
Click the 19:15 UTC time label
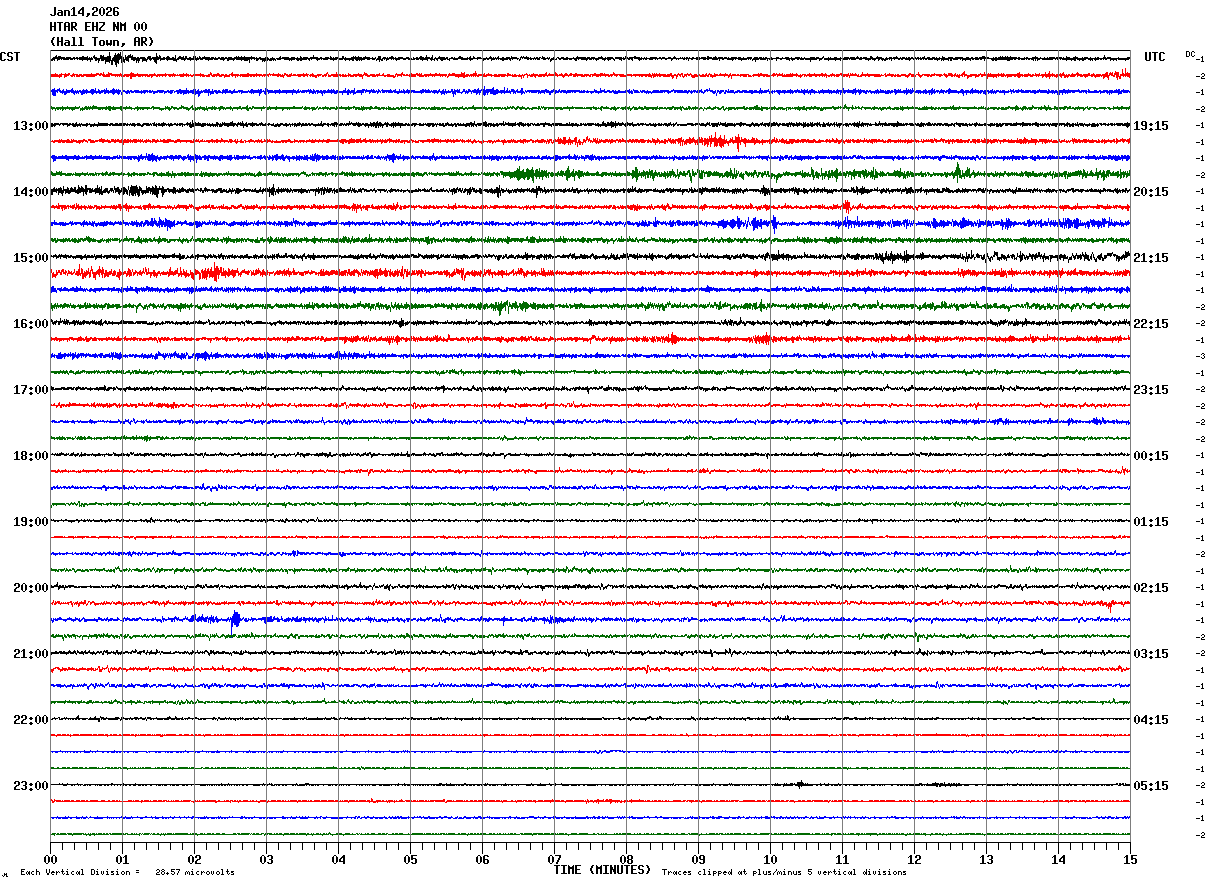[x=1150, y=126]
